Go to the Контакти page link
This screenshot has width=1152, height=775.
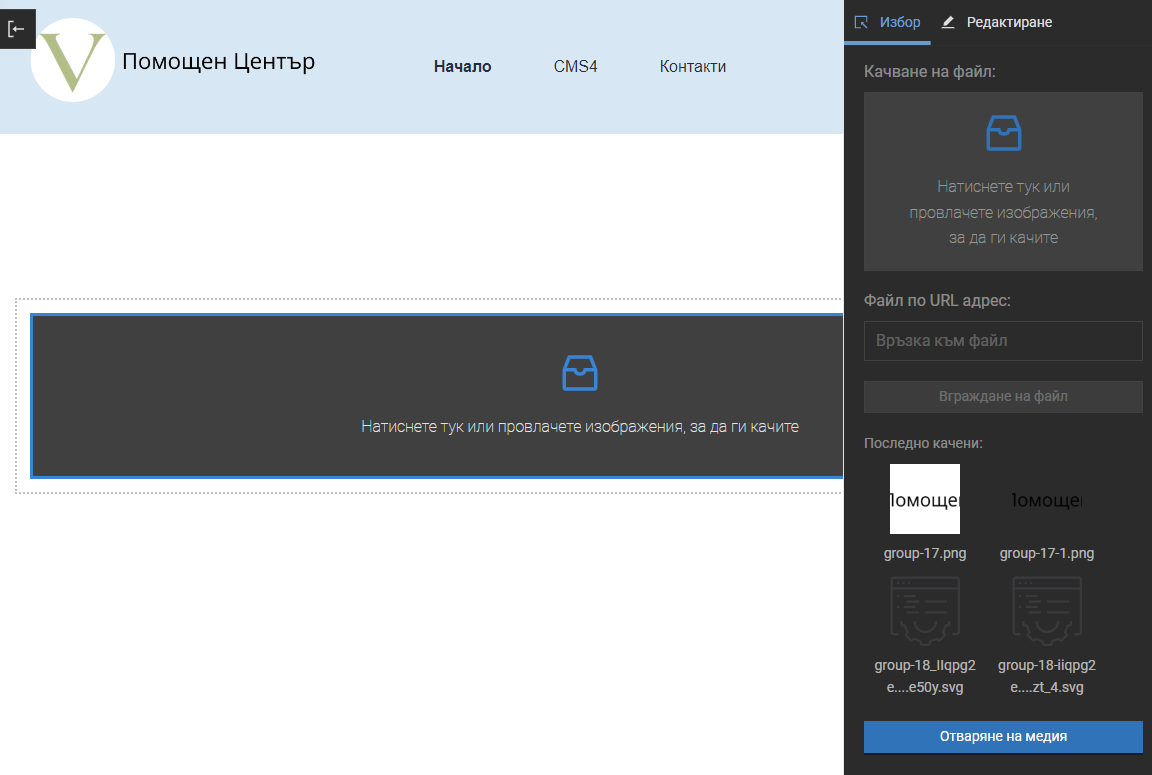[692, 67]
